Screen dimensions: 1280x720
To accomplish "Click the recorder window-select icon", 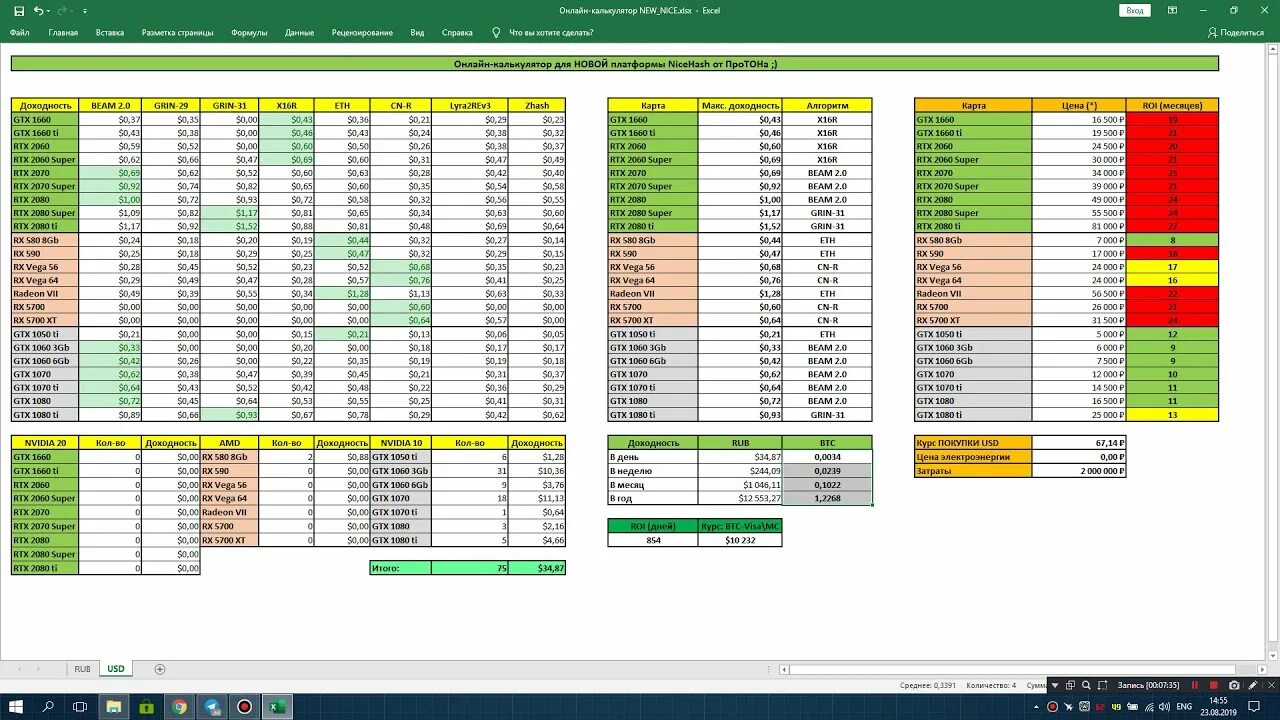I will [x=1070, y=685].
